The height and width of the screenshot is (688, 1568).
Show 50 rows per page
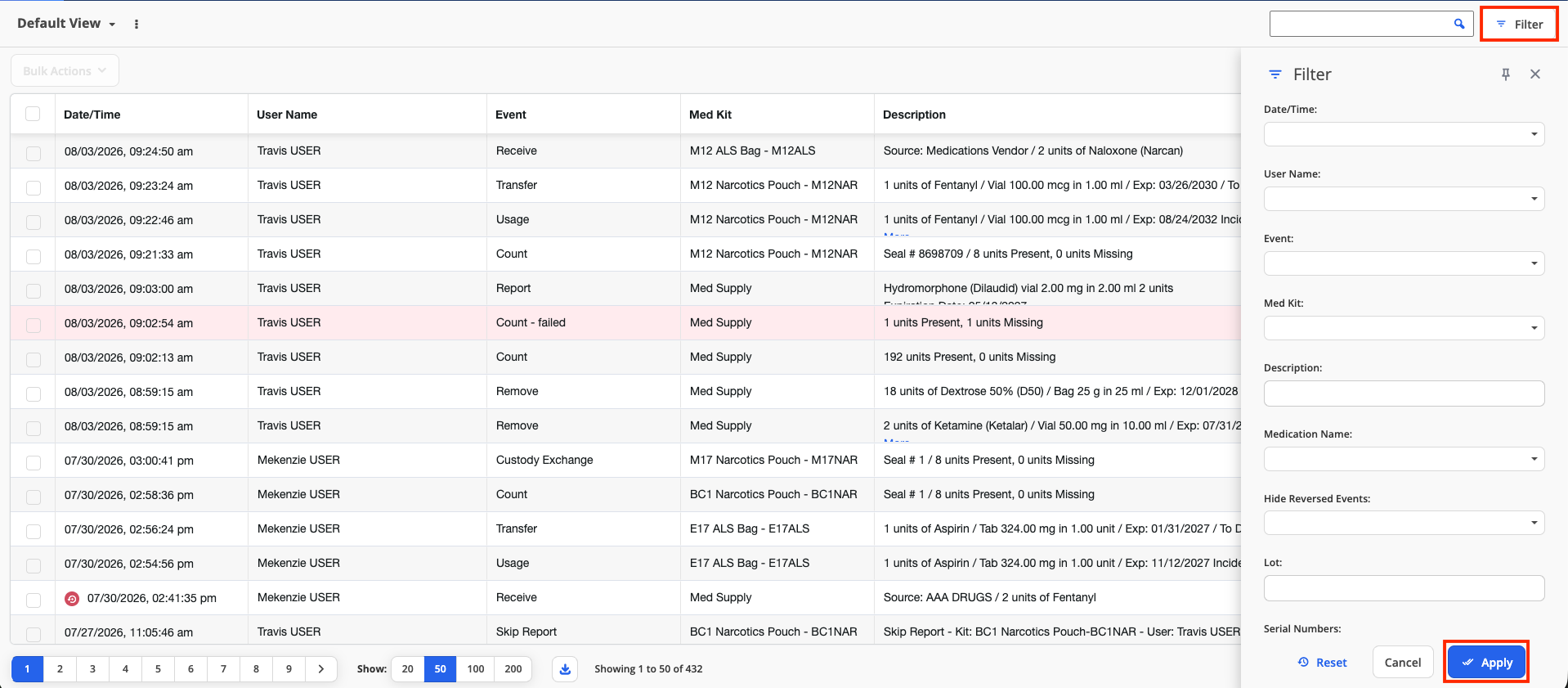tap(441, 669)
